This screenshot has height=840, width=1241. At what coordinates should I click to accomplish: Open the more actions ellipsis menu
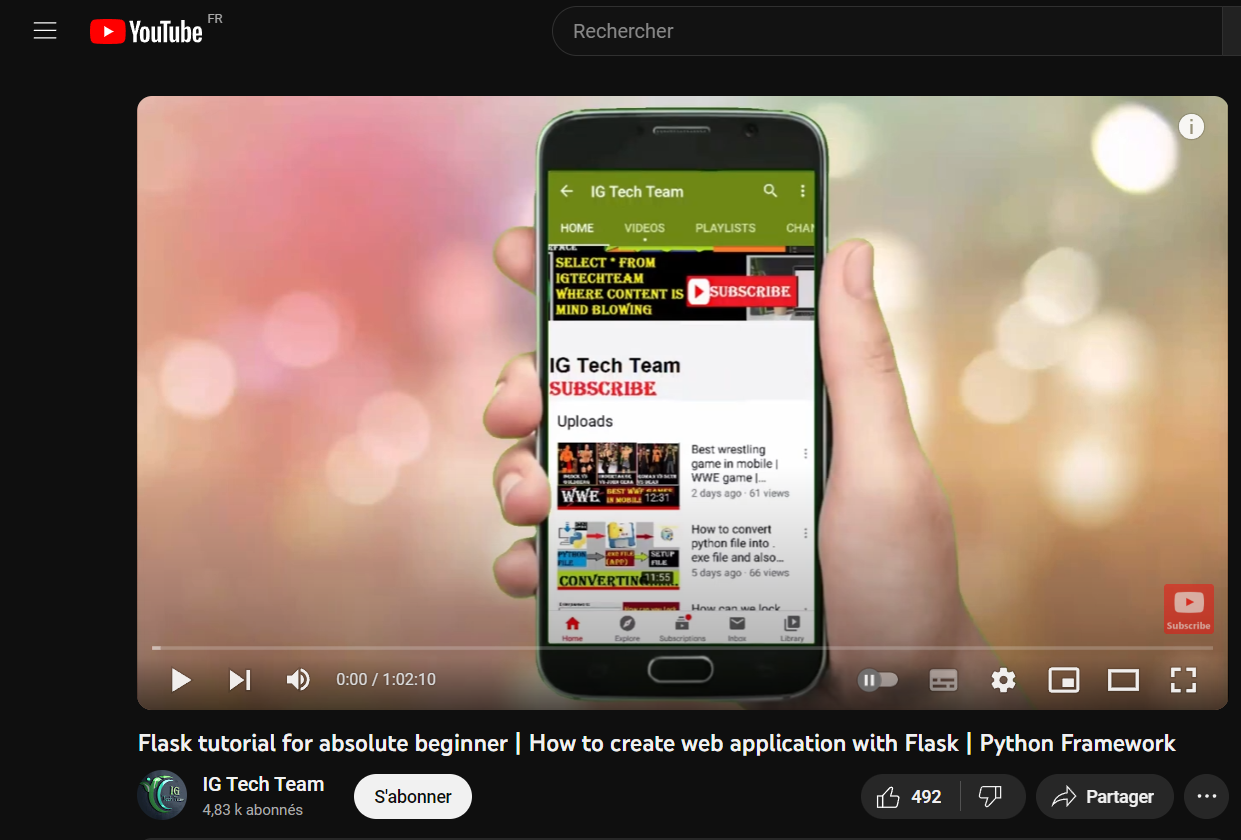click(1207, 797)
